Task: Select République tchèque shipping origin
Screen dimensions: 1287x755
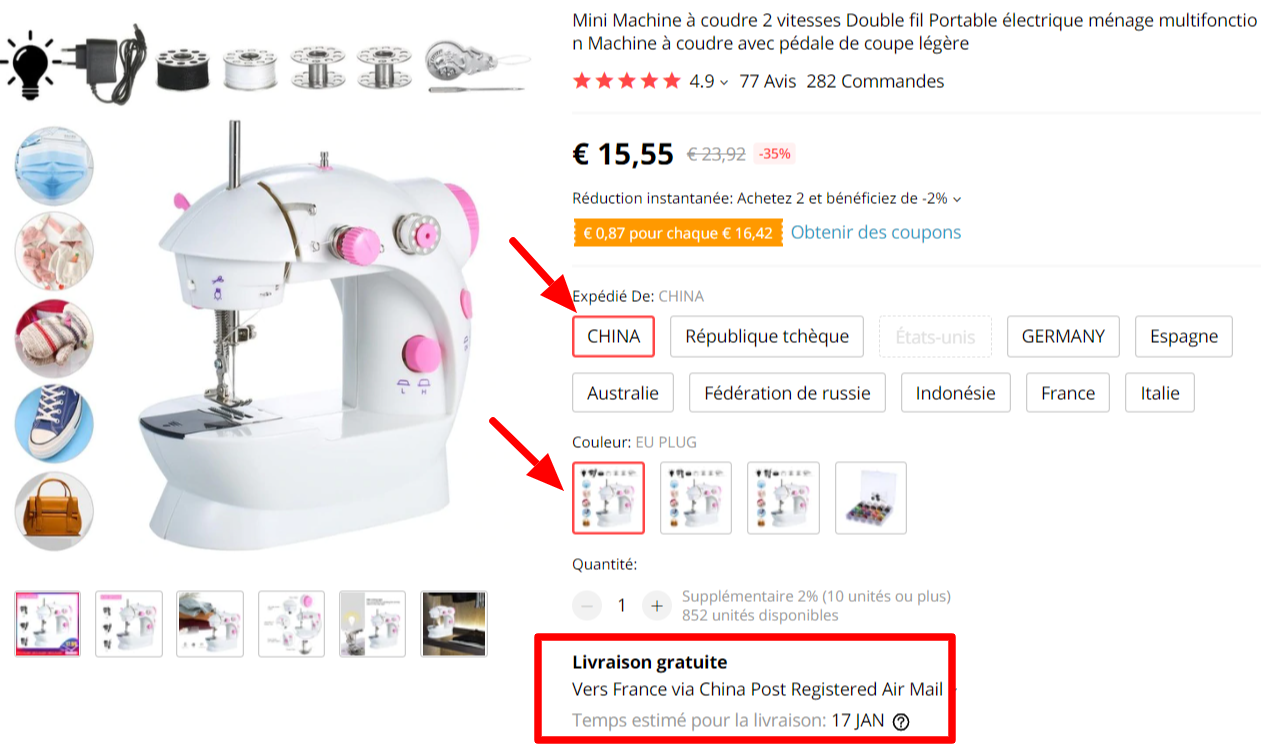Action: tap(767, 336)
